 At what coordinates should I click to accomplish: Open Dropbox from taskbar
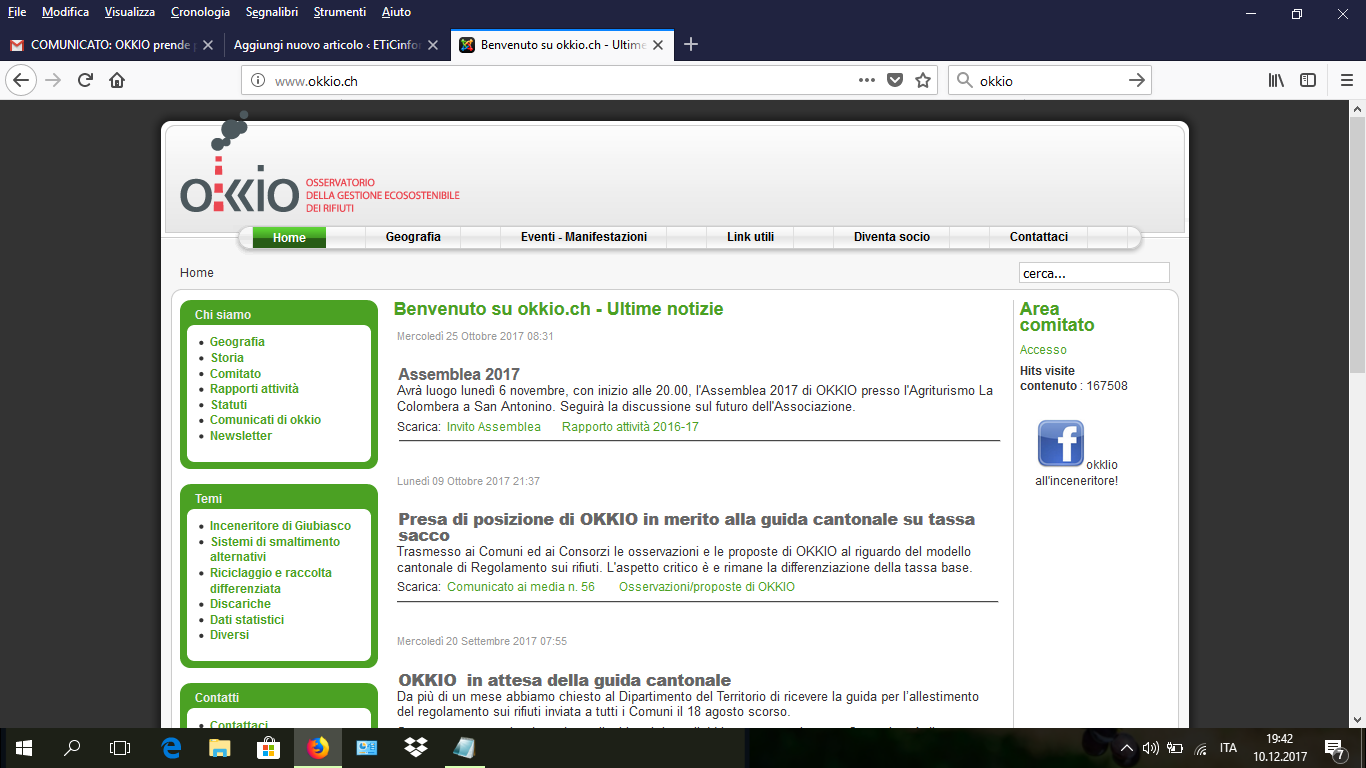[x=416, y=747]
